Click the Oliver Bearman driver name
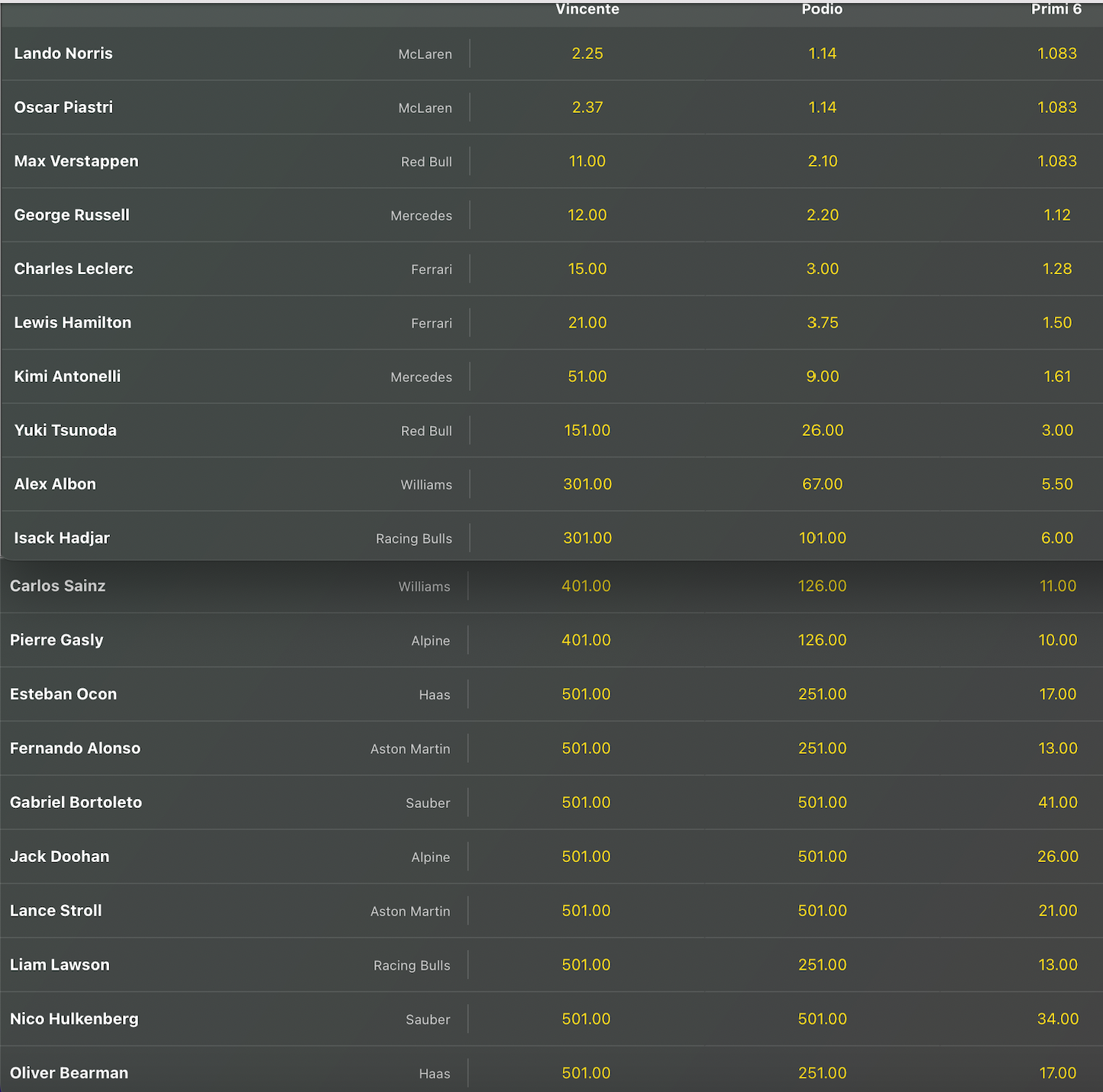 tap(69, 1073)
